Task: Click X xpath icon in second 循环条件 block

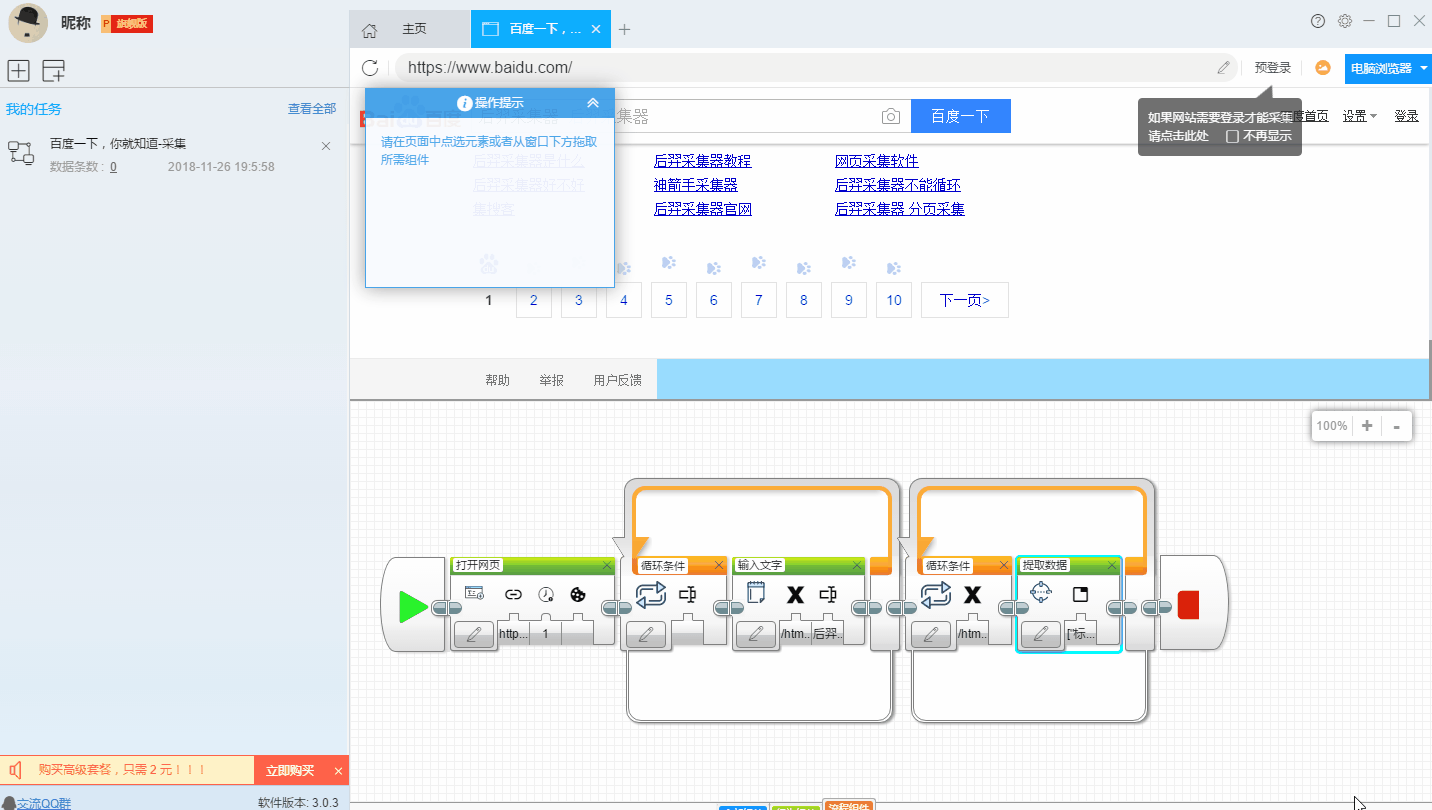Action: tap(972, 595)
